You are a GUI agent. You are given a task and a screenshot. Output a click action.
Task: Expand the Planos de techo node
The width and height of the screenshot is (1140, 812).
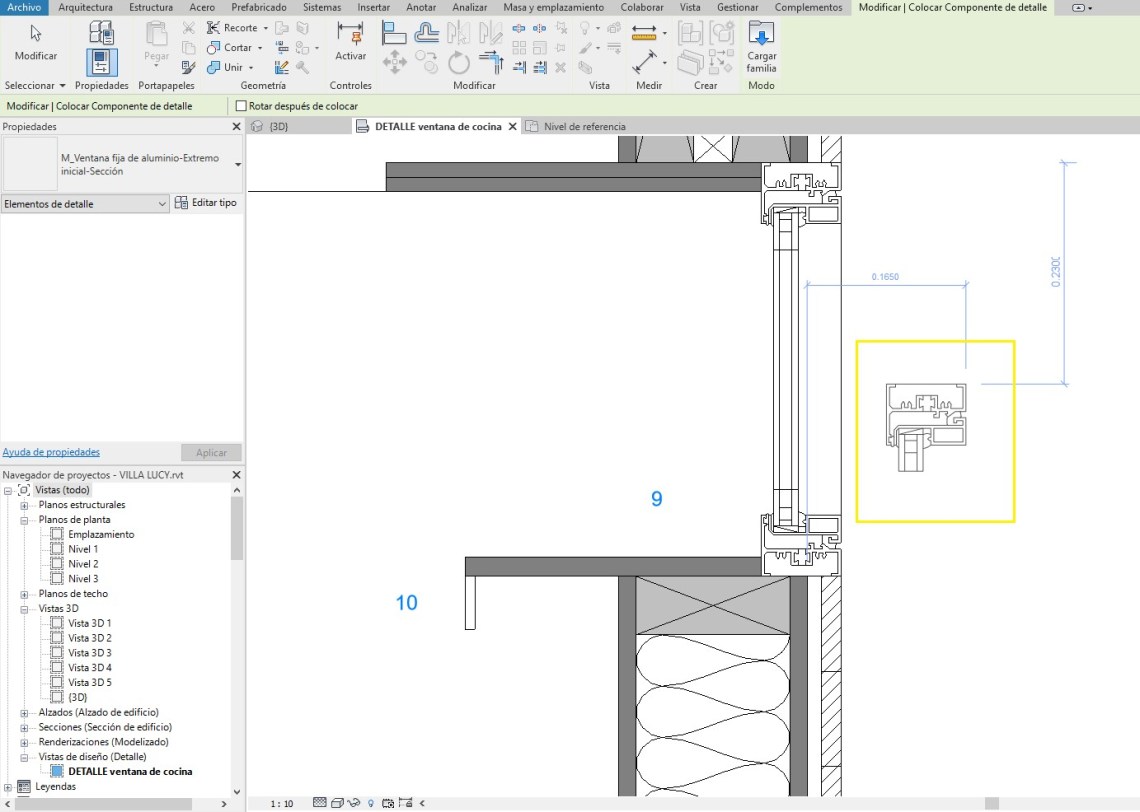25,594
